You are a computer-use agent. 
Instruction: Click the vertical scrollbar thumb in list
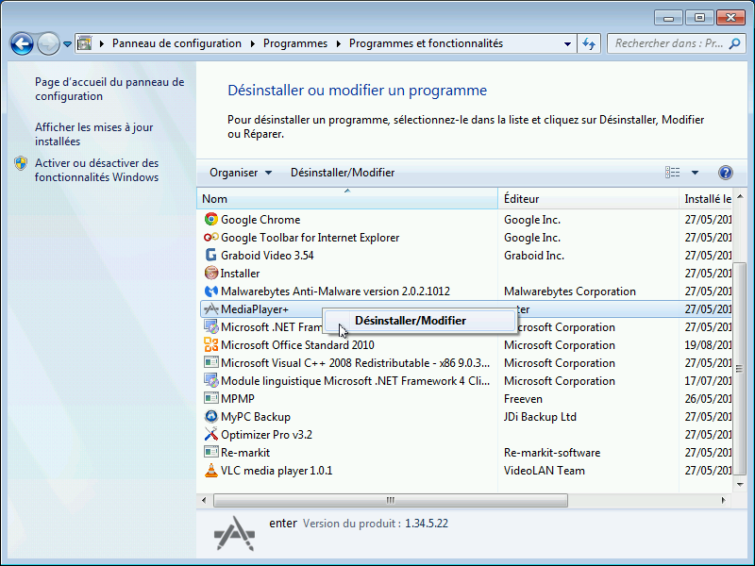tap(739, 369)
